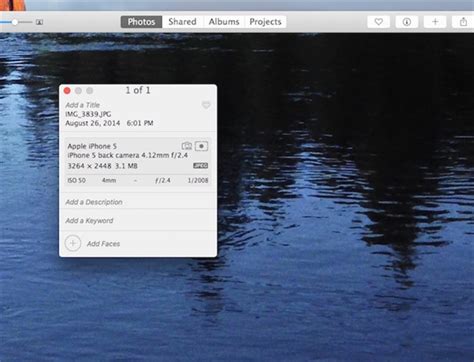The image size is (474, 362).
Task: Click the Add Faces label
Action: coord(103,244)
